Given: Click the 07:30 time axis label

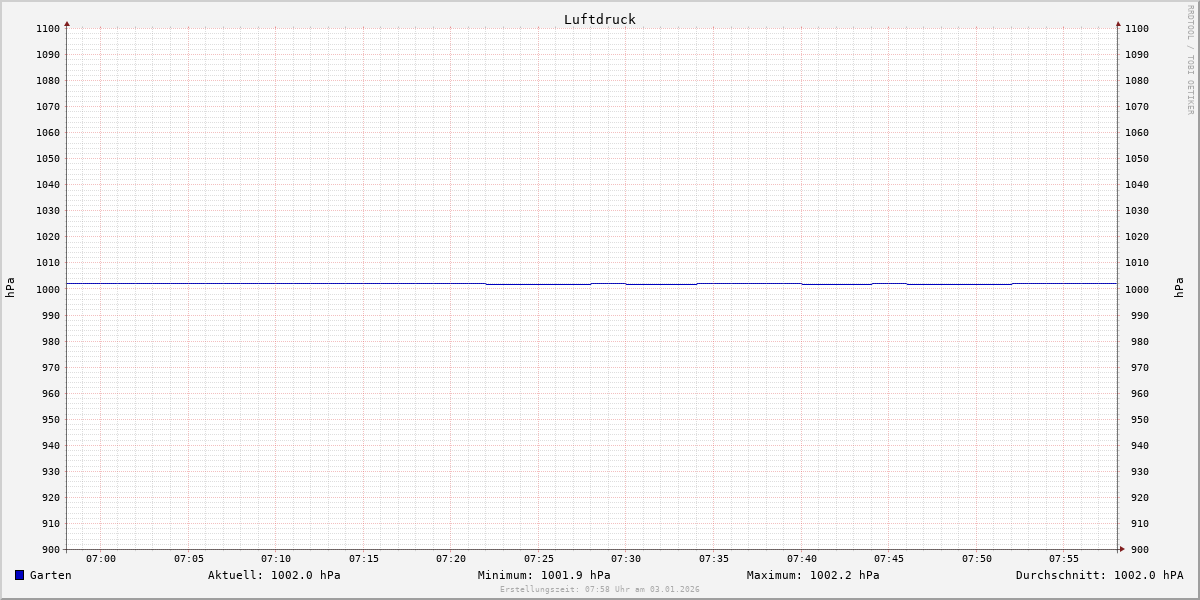Looking at the screenshot, I should coord(626,558).
